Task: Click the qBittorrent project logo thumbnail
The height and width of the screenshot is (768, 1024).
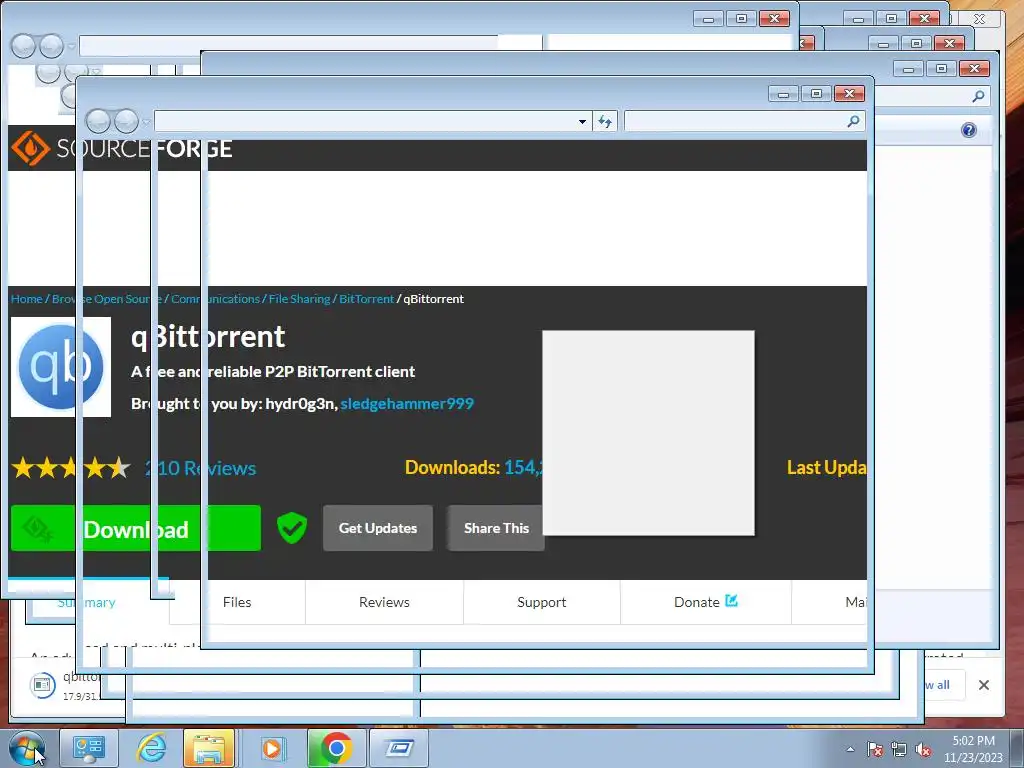Action: pyautogui.click(x=61, y=367)
